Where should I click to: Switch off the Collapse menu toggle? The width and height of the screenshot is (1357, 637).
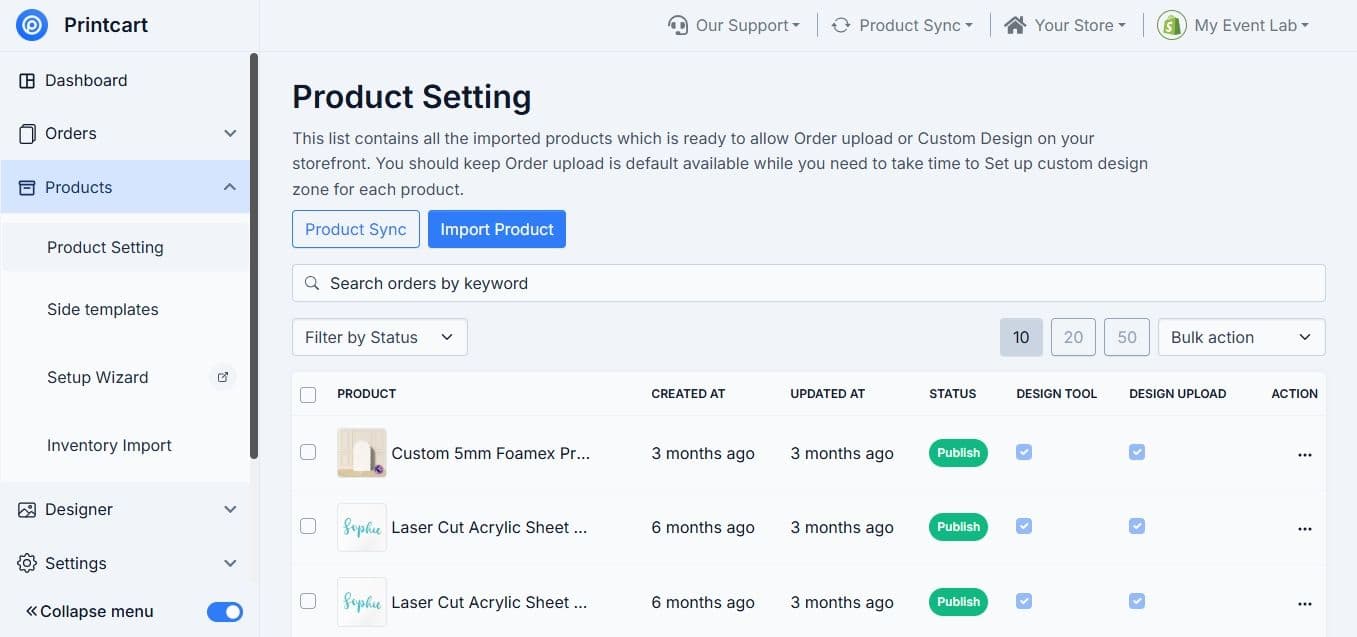[225, 611]
